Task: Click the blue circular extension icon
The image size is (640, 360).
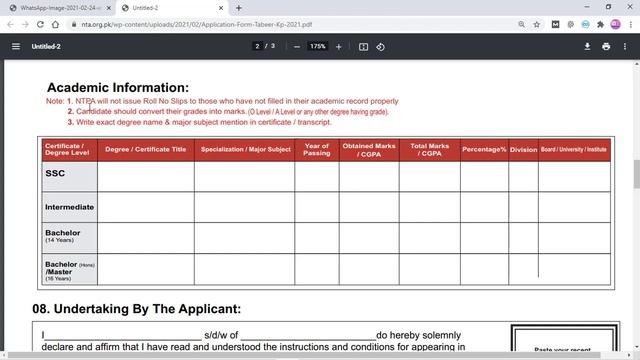Action: tap(585, 24)
